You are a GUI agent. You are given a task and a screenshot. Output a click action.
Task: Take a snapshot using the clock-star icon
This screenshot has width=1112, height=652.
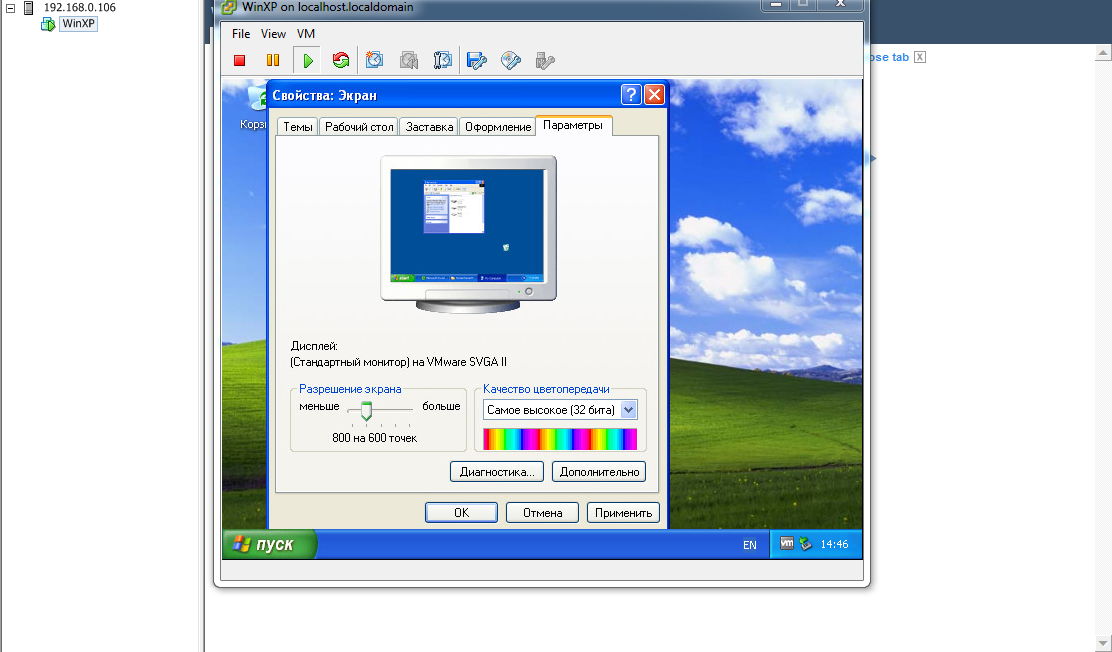pos(374,60)
